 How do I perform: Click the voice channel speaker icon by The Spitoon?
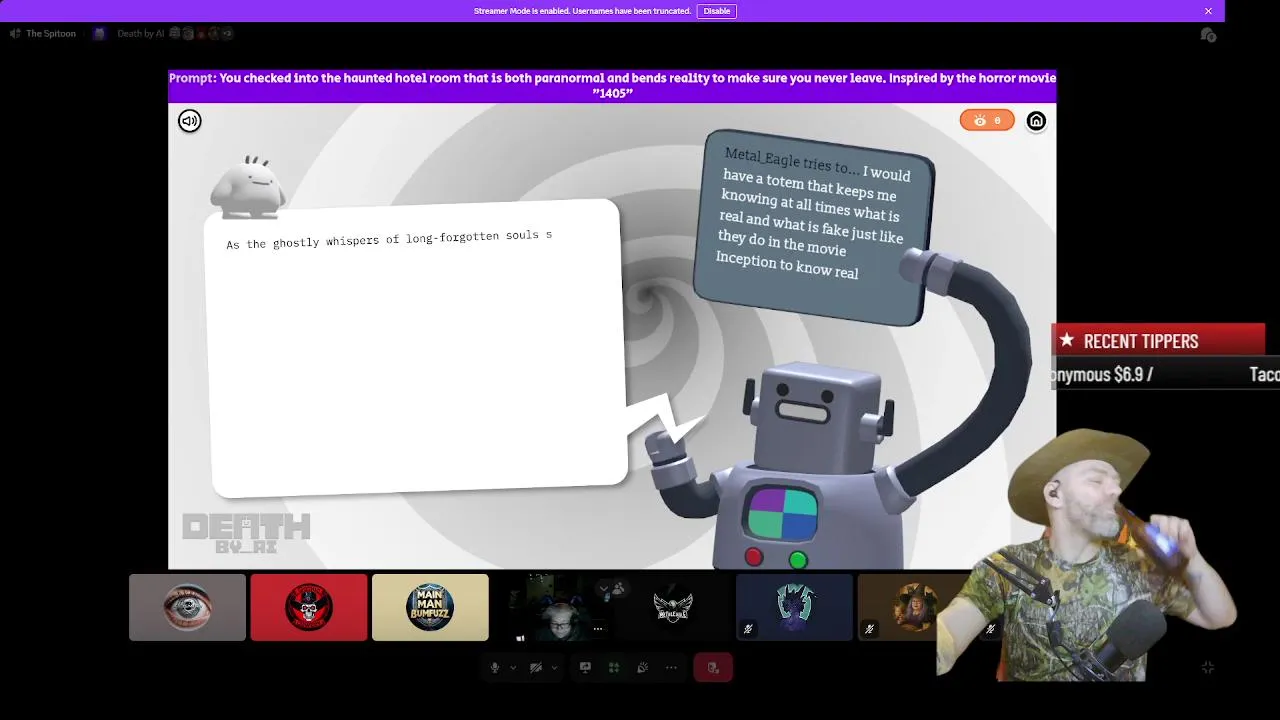(x=15, y=34)
